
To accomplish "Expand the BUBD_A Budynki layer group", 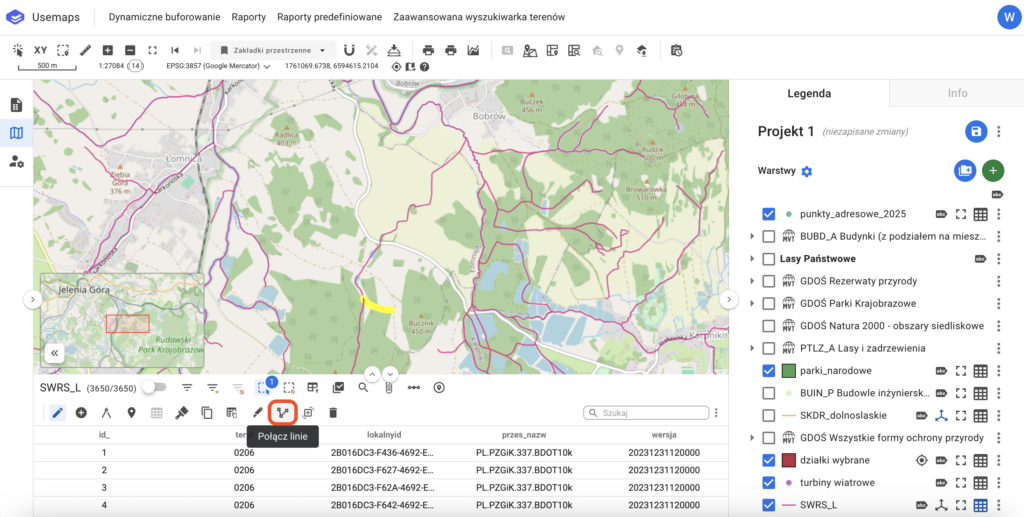I will click(752, 237).
